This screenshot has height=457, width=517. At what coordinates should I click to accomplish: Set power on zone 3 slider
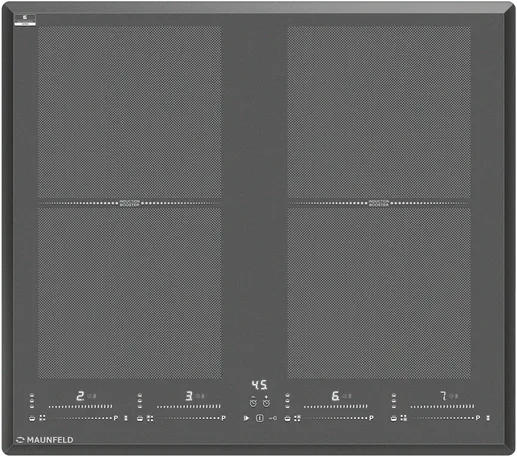189,406
